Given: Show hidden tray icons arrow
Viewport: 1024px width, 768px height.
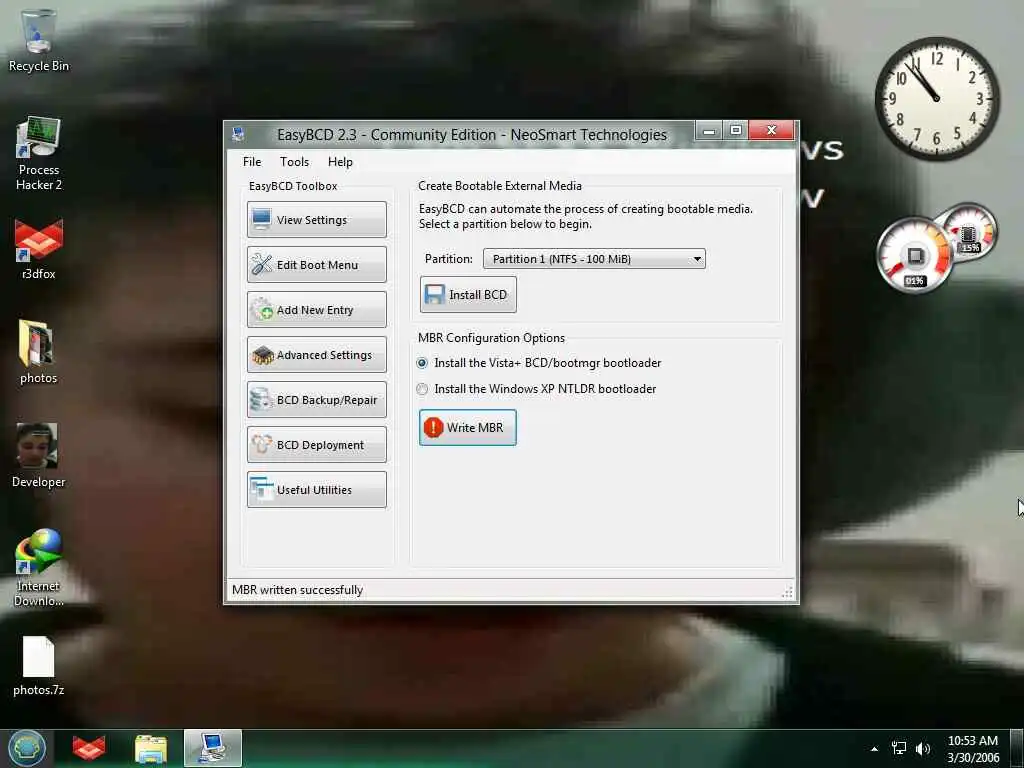Looking at the screenshot, I should [x=874, y=748].
